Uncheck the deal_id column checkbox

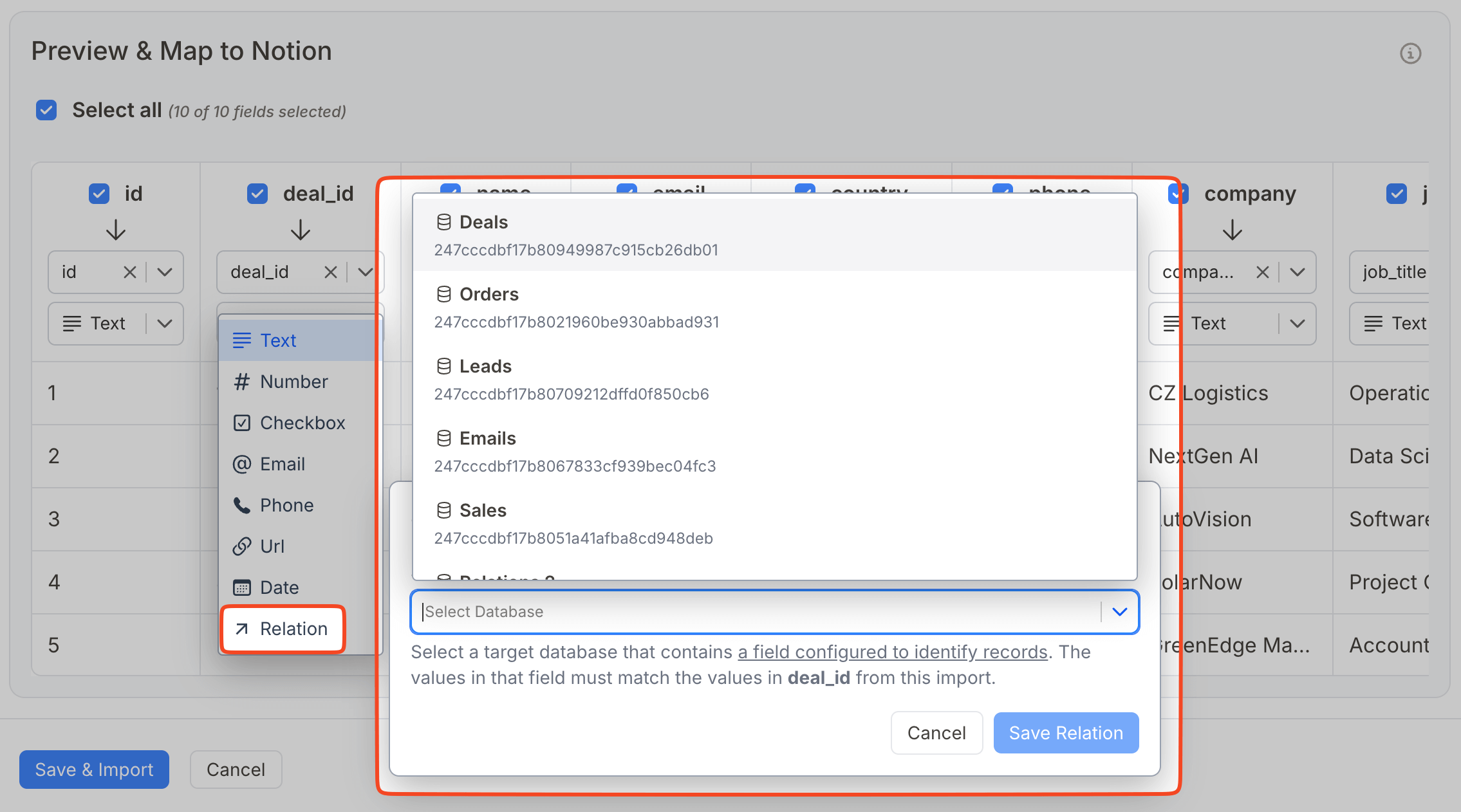pyautogui.click(x=257, y=194)
